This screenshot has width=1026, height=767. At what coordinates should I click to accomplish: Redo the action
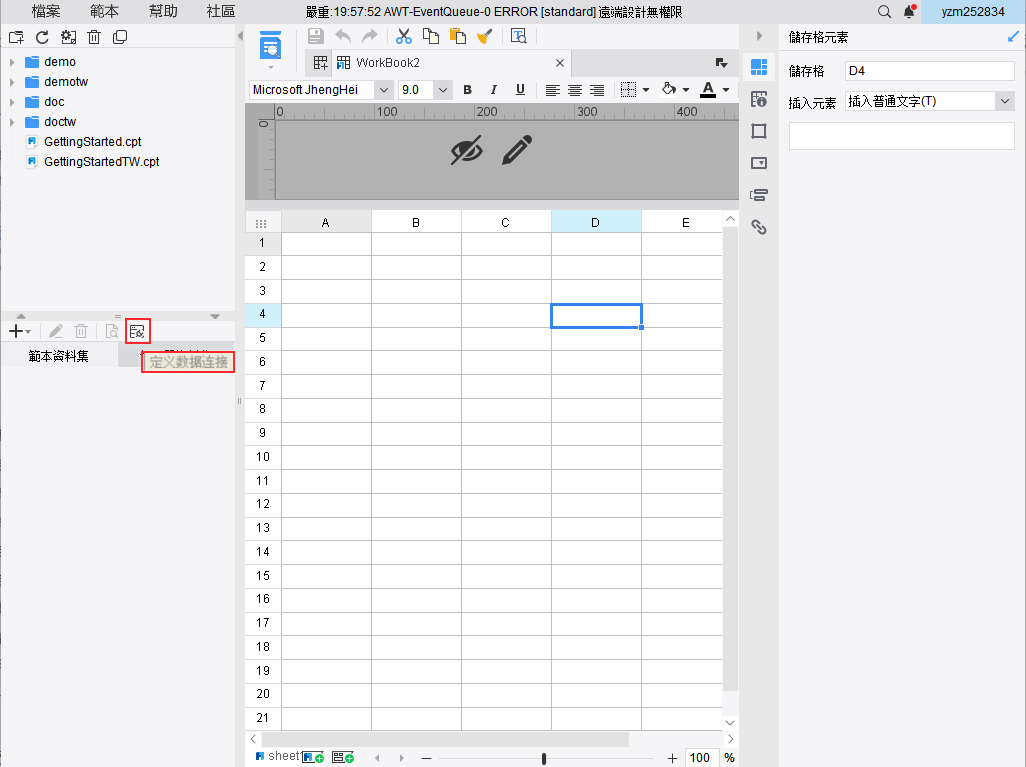pos(370,37)
